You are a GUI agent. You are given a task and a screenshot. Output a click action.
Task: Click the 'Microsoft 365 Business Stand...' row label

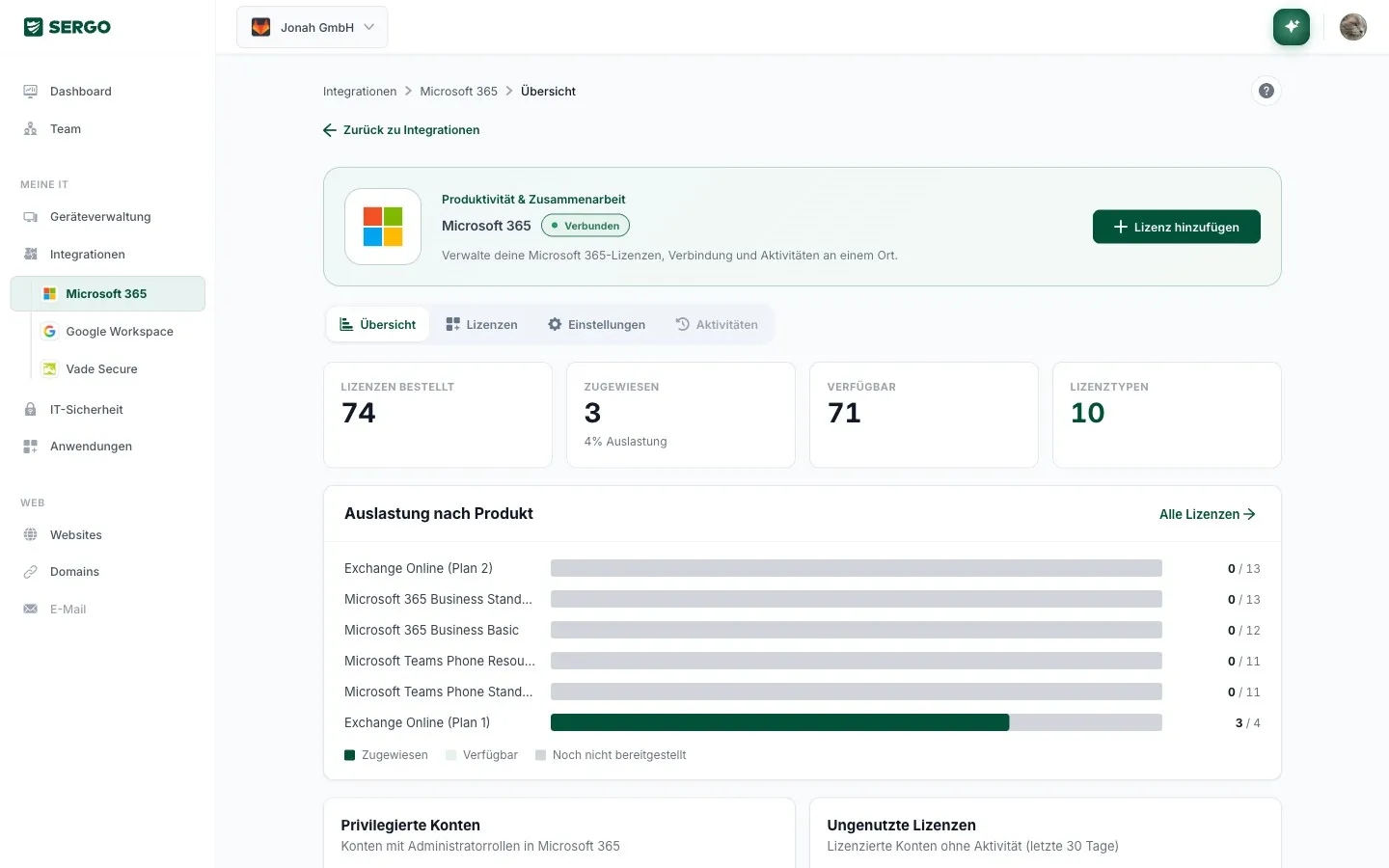pos(438,599)
